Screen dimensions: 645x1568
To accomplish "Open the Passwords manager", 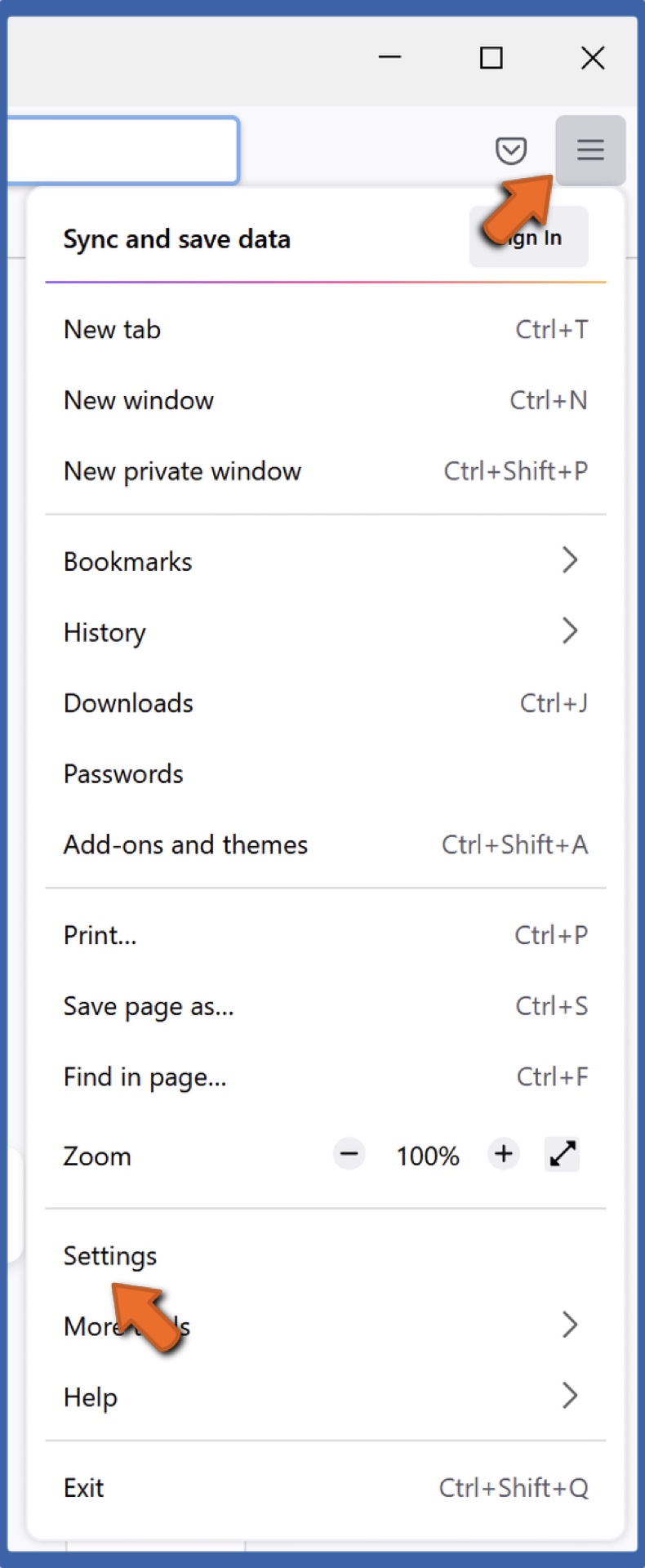I will pyautogui.click(x=123, y=773).
